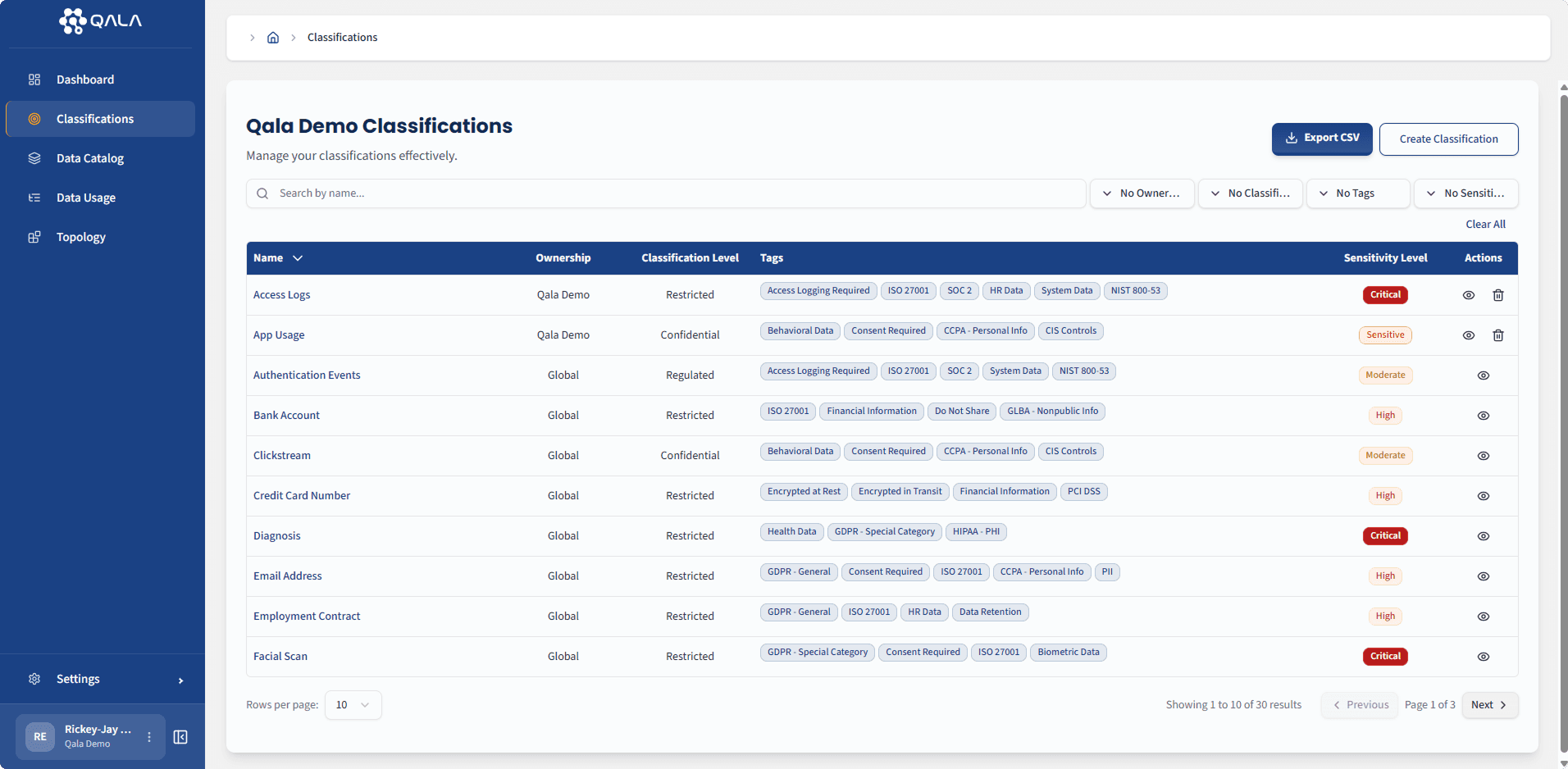Image resolution: width=1568 pixels, height=769 pixels.
Task: View Facial Scan row eye icon
Action: (x=1484, y=657)
